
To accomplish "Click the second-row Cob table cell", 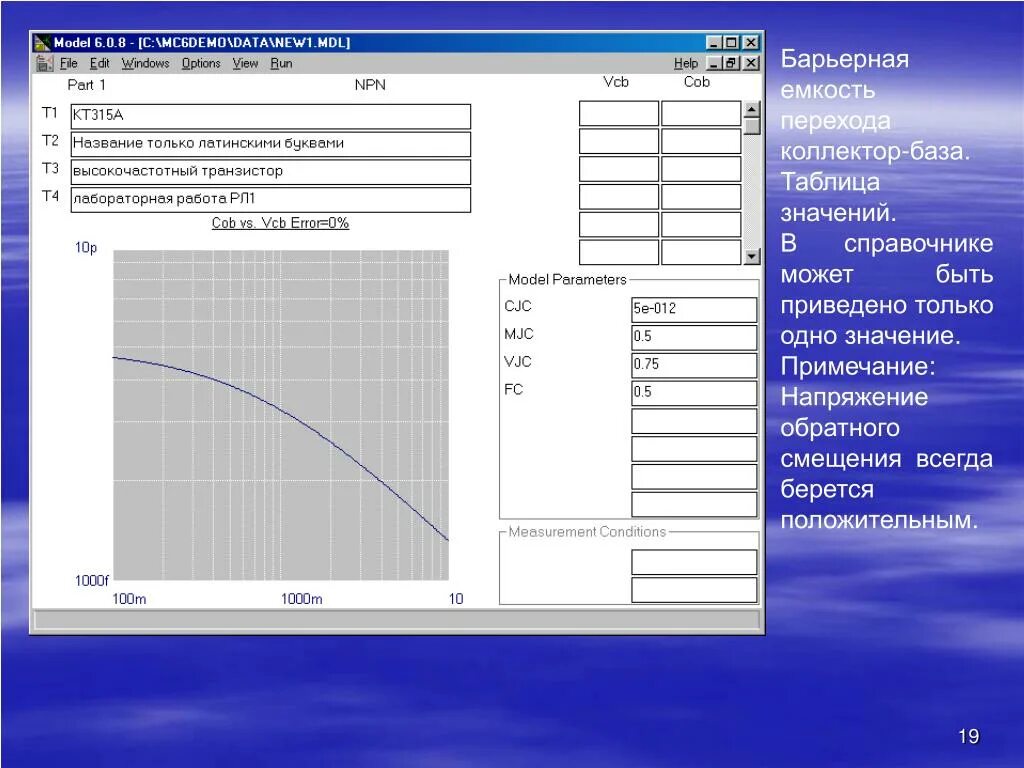I will coord(701,141).
